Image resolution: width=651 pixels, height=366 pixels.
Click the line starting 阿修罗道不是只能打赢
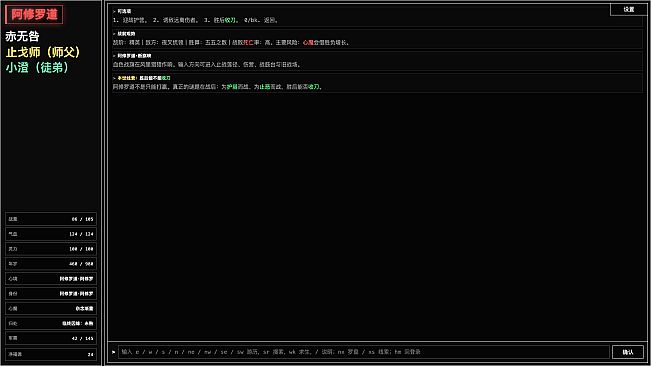(217, 87)
